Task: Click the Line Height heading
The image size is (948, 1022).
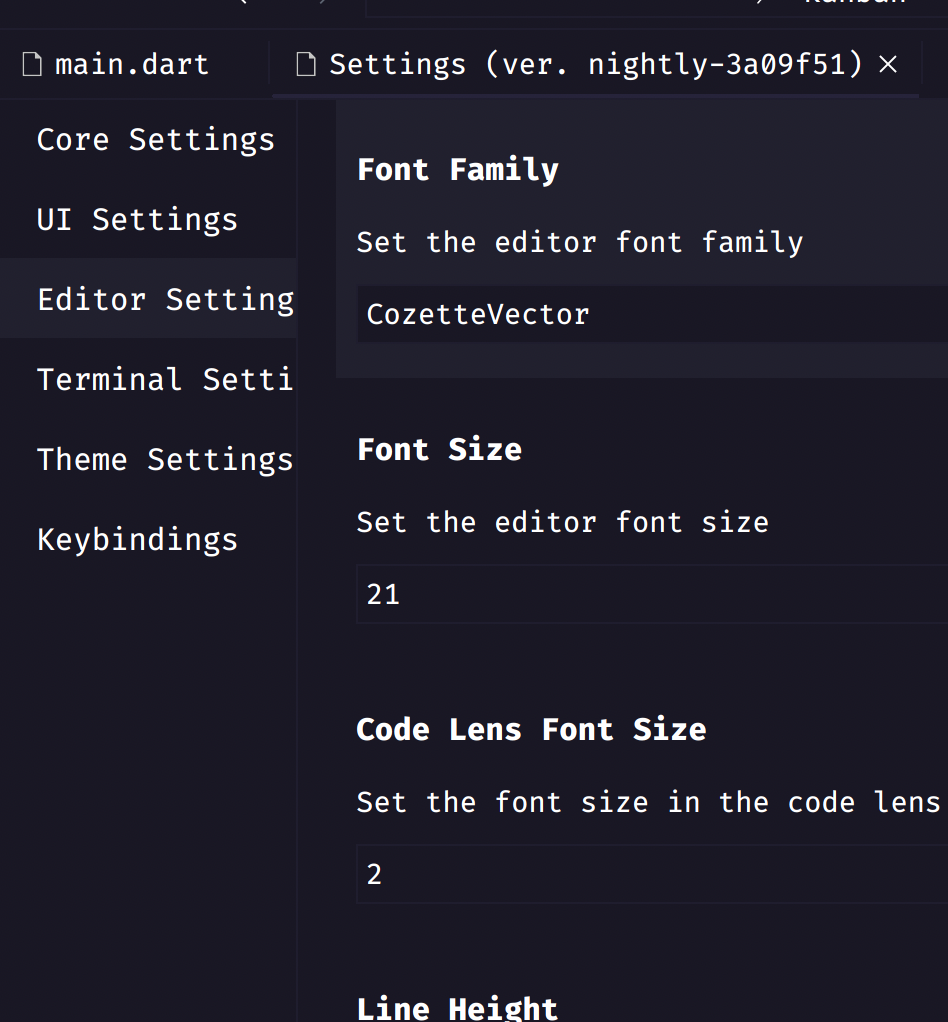Action: coord(457,1007)
